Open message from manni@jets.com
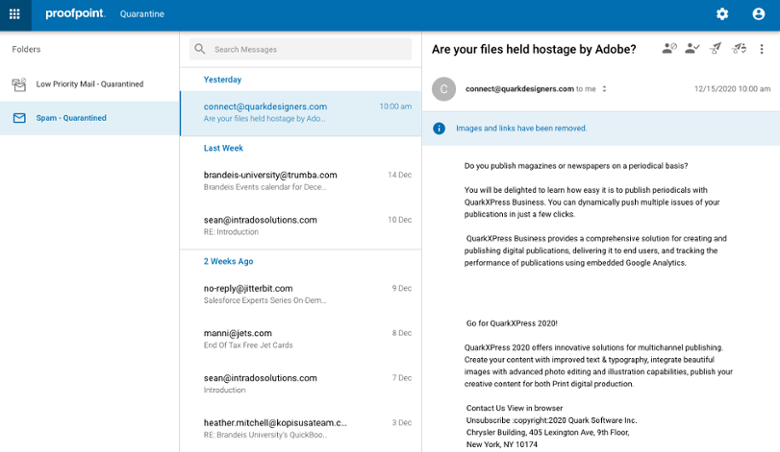 pos(300,339)
